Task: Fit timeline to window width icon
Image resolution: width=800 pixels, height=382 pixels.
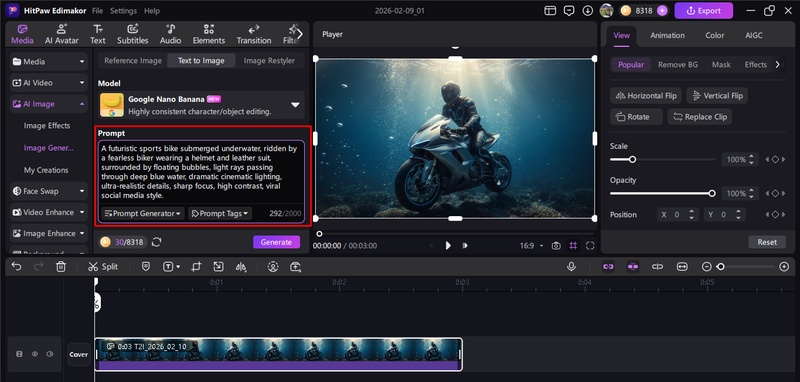Action: pos(682,266)
